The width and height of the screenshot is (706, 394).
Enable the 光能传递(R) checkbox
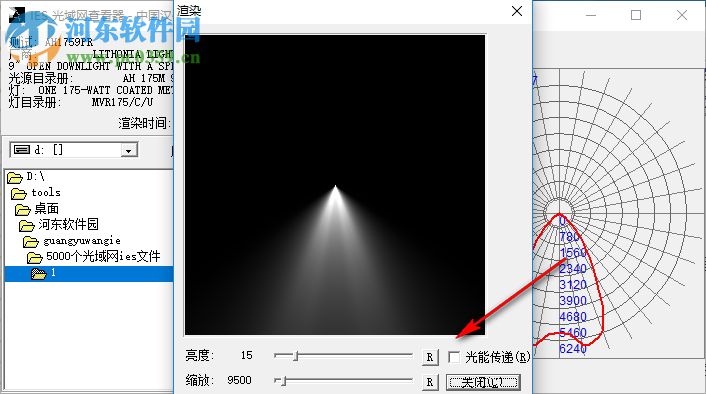pos(454,358)
